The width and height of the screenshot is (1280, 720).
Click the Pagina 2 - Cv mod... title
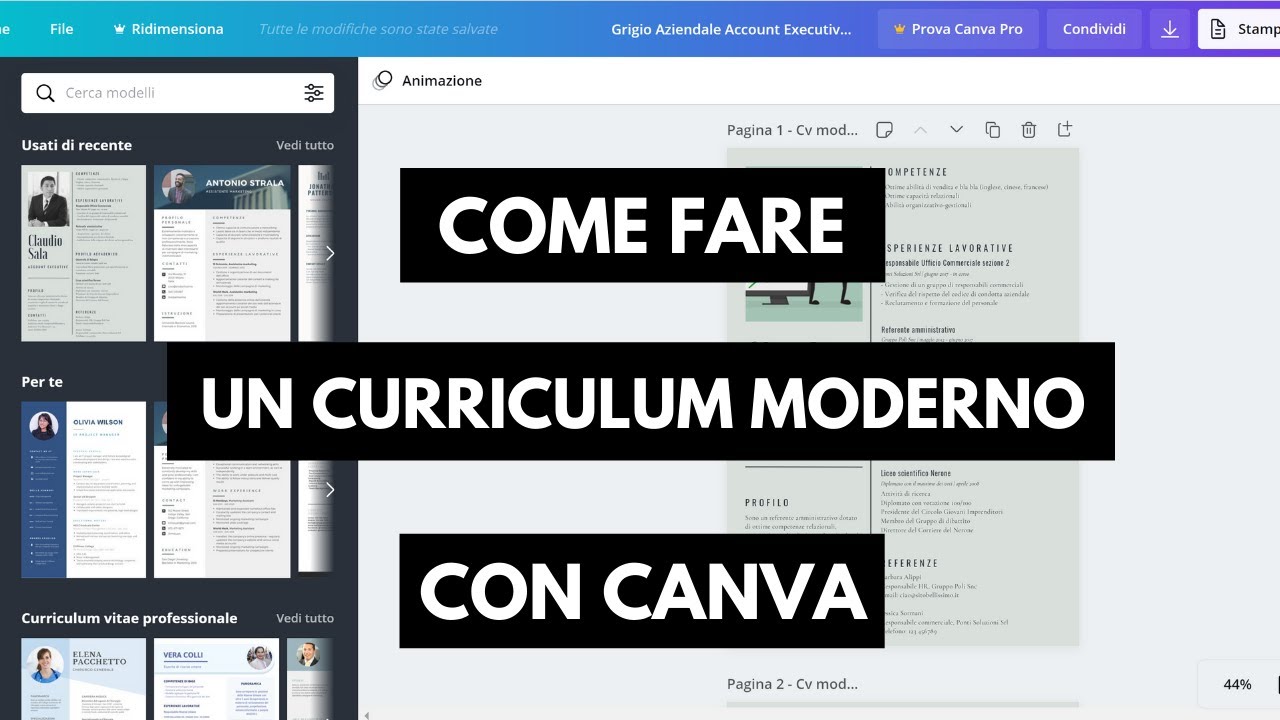pyautogui.click(x=792, y=684)
